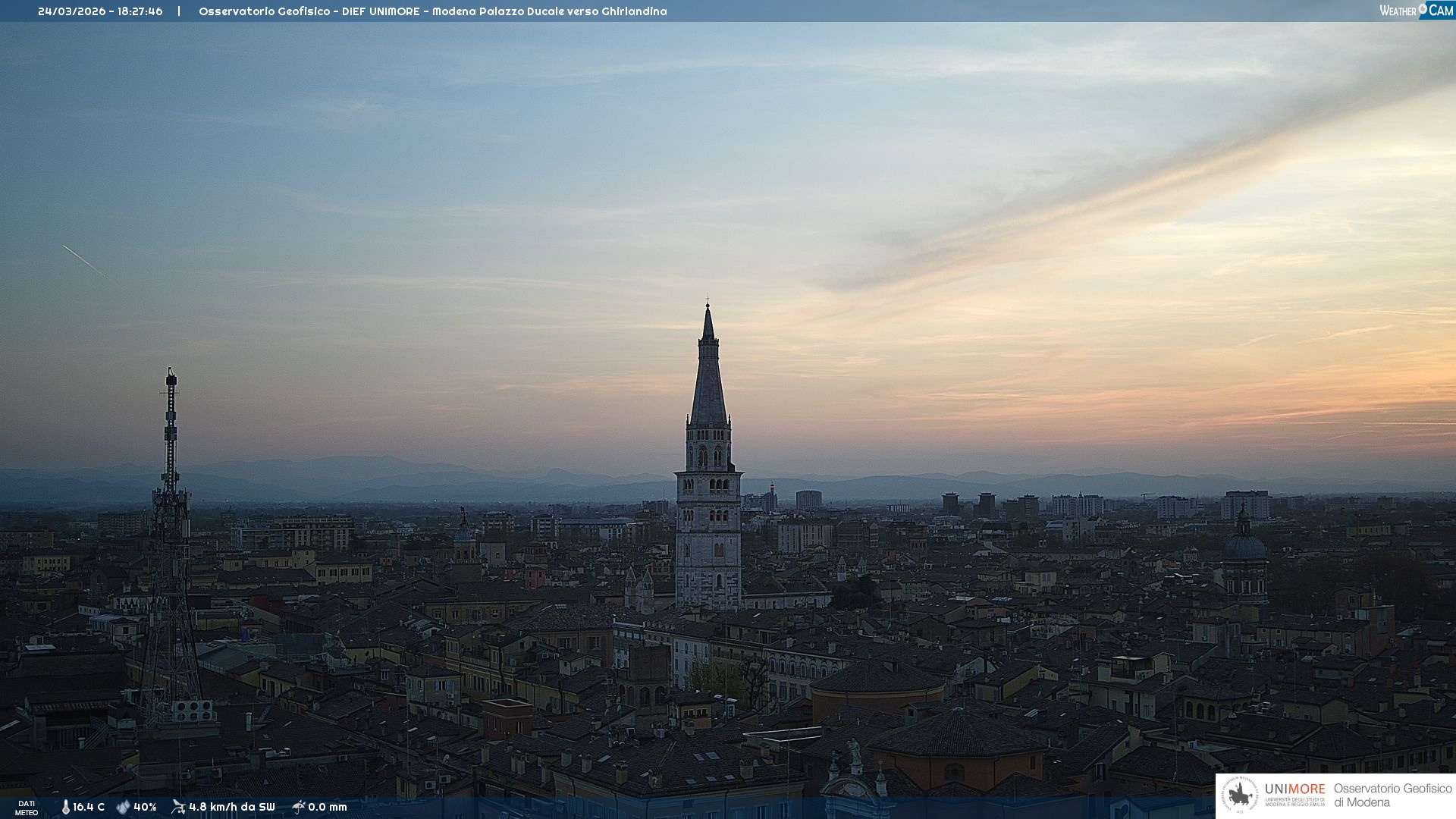Viewport: 1456px width, 819px height.
Task: Click the rain umbrella icon
Action: [298, 807]
